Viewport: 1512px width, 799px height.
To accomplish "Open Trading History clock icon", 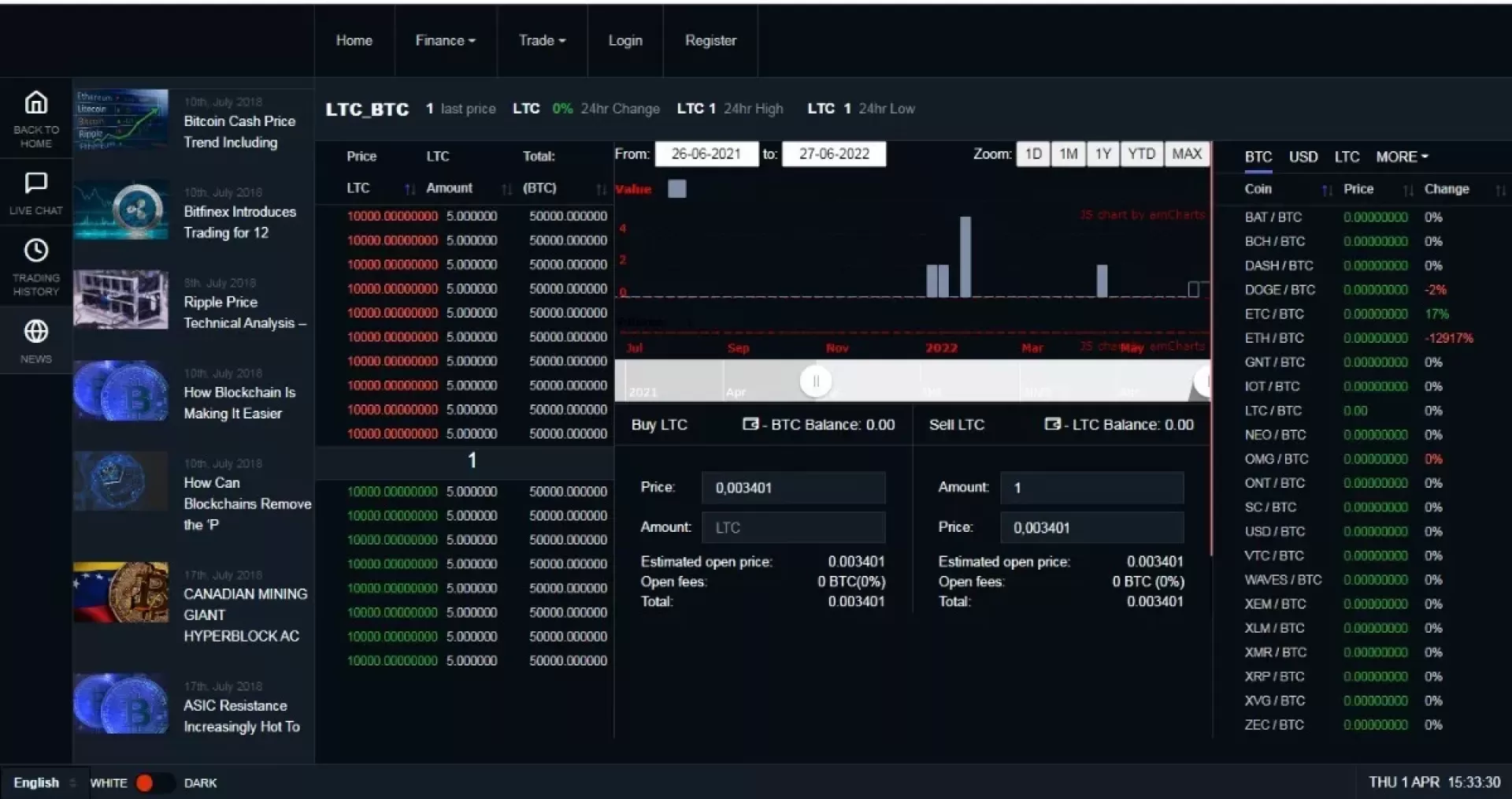I will [x=36, y=251].
